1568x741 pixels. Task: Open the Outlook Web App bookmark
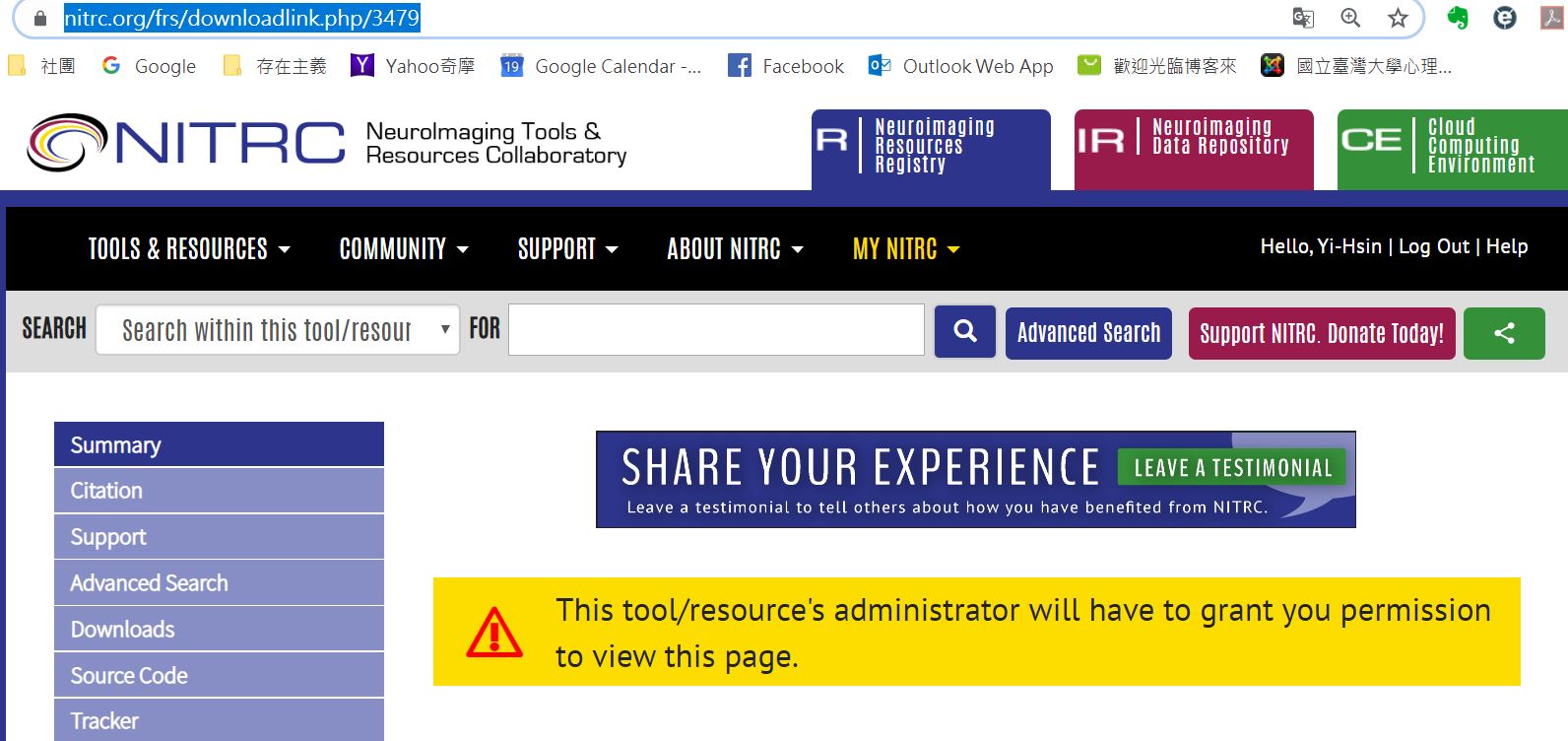click(960, 66)
